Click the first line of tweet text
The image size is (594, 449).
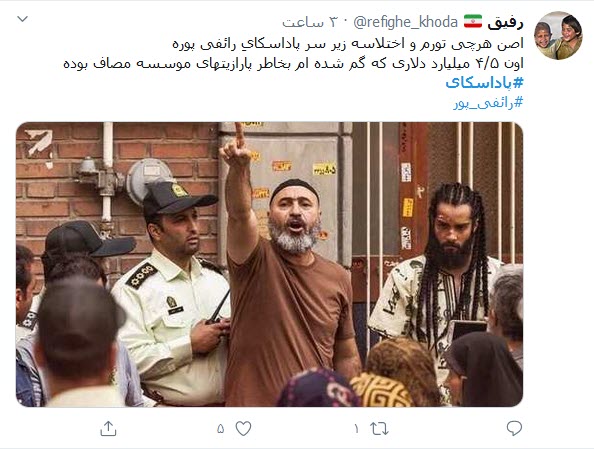(348, 44)
